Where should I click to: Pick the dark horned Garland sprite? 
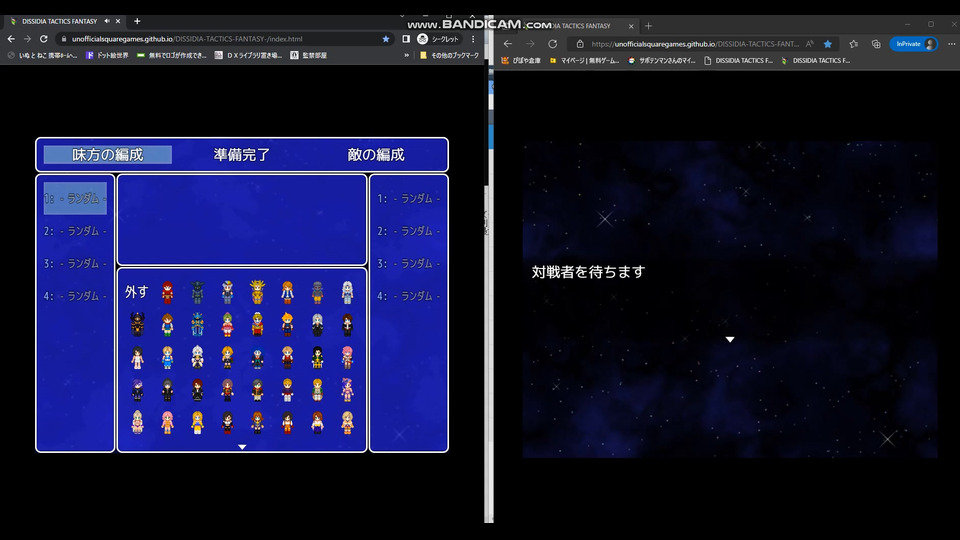click(197, 293)
